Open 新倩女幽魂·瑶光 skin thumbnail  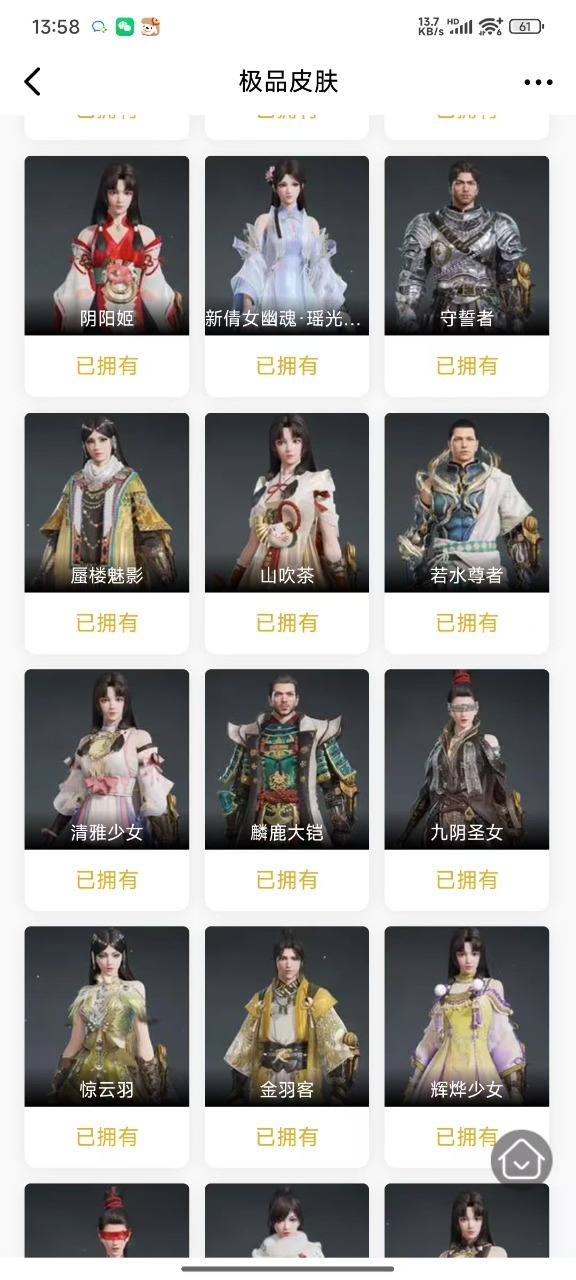[287, 245]
